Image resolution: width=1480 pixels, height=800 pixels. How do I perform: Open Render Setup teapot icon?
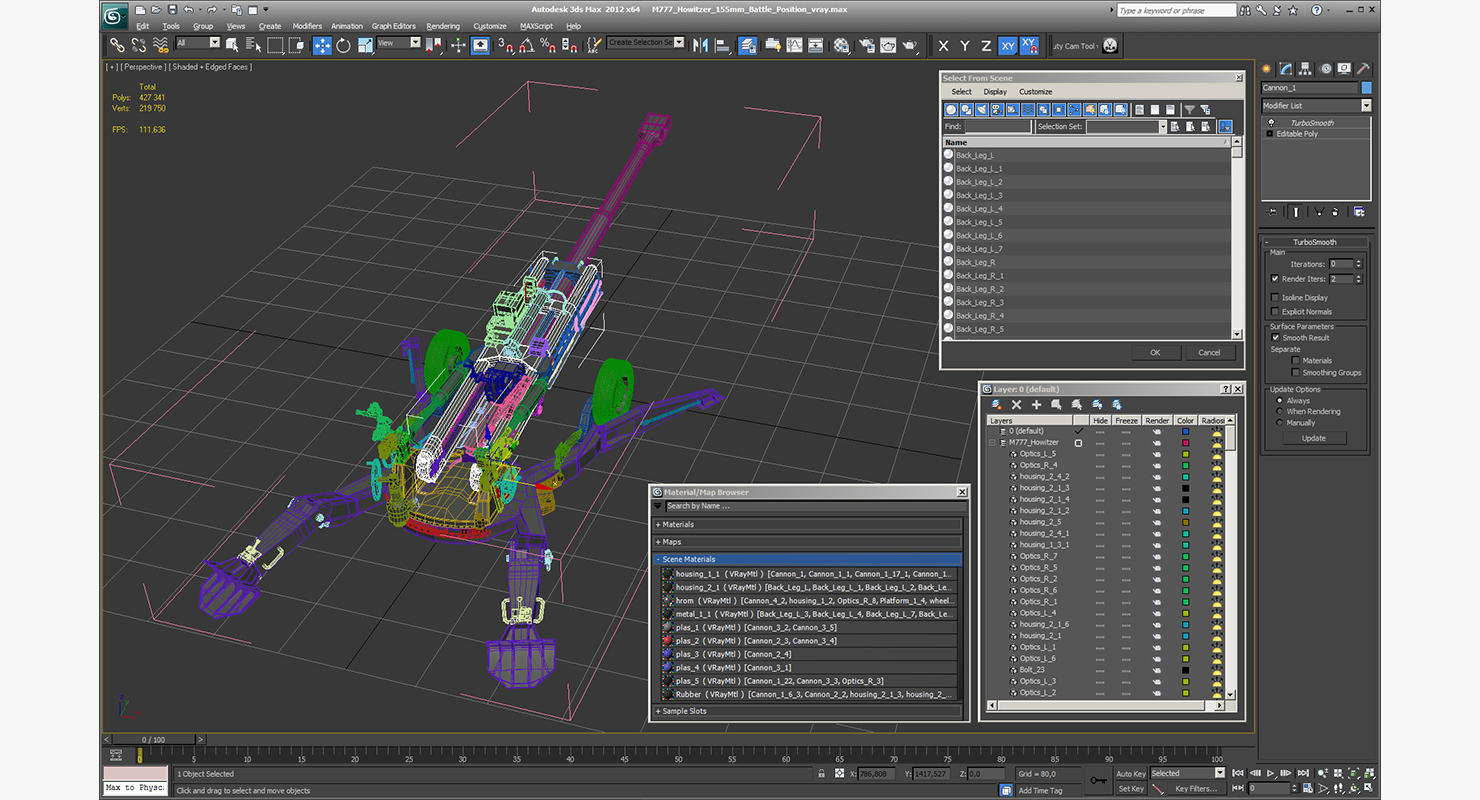pyautogui.click(x=865, y=45)
